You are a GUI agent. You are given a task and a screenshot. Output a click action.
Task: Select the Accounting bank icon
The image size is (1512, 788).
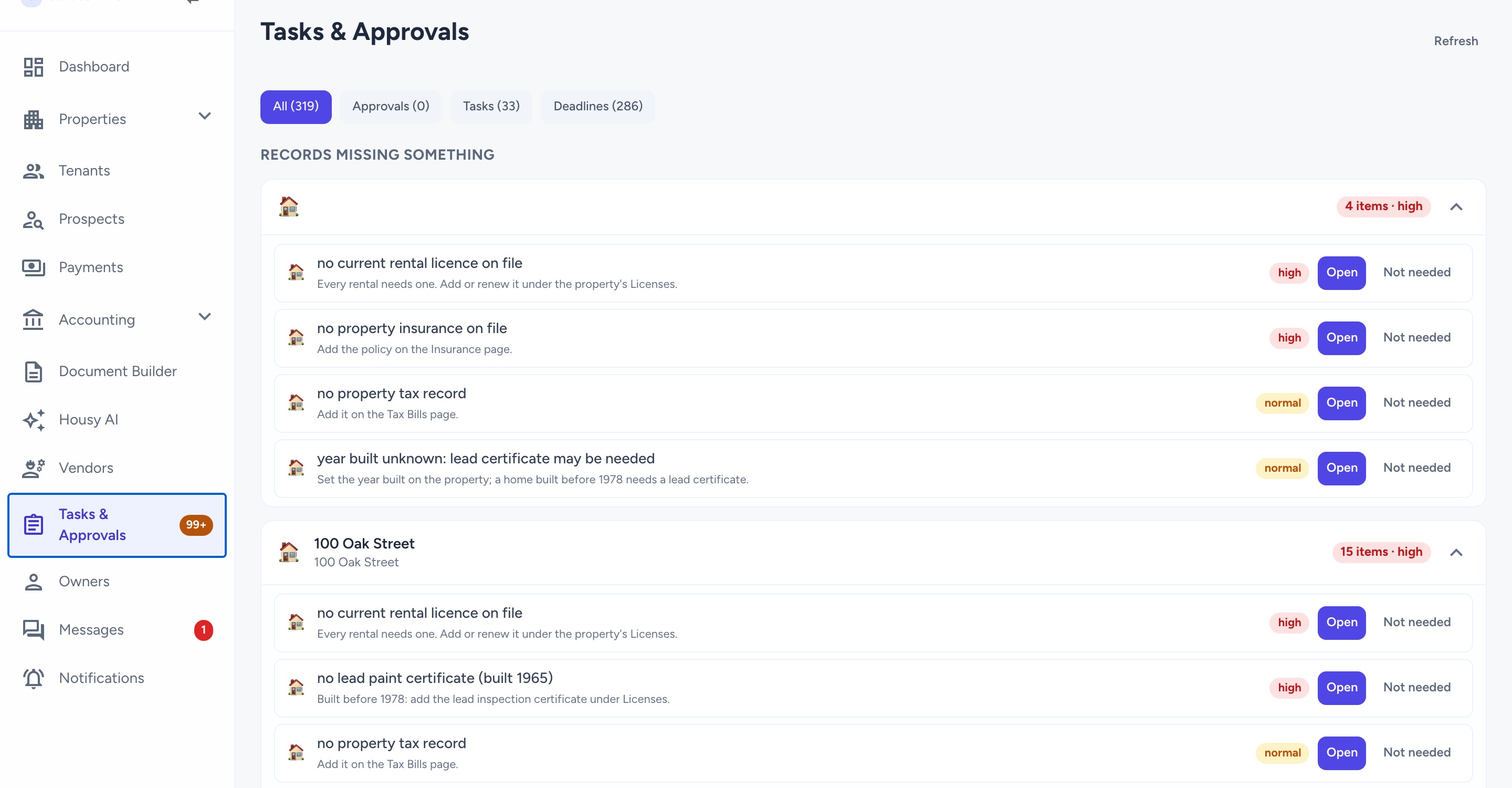[34, 319]
